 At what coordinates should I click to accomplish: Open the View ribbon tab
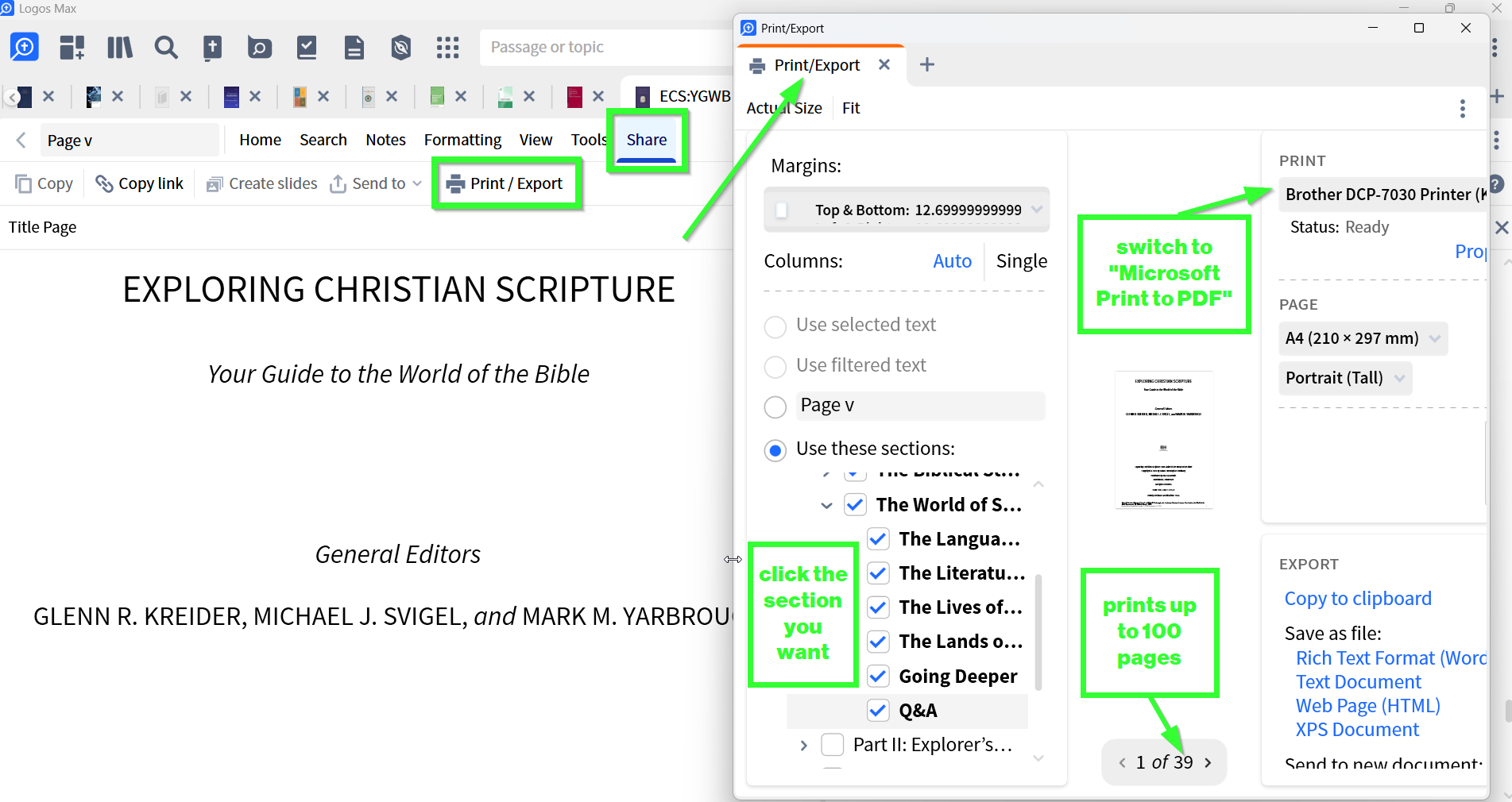[536, 140]
